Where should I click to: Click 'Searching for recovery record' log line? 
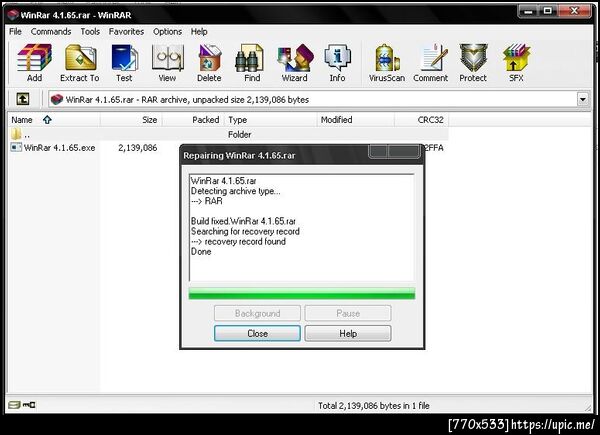click(245, 231)
